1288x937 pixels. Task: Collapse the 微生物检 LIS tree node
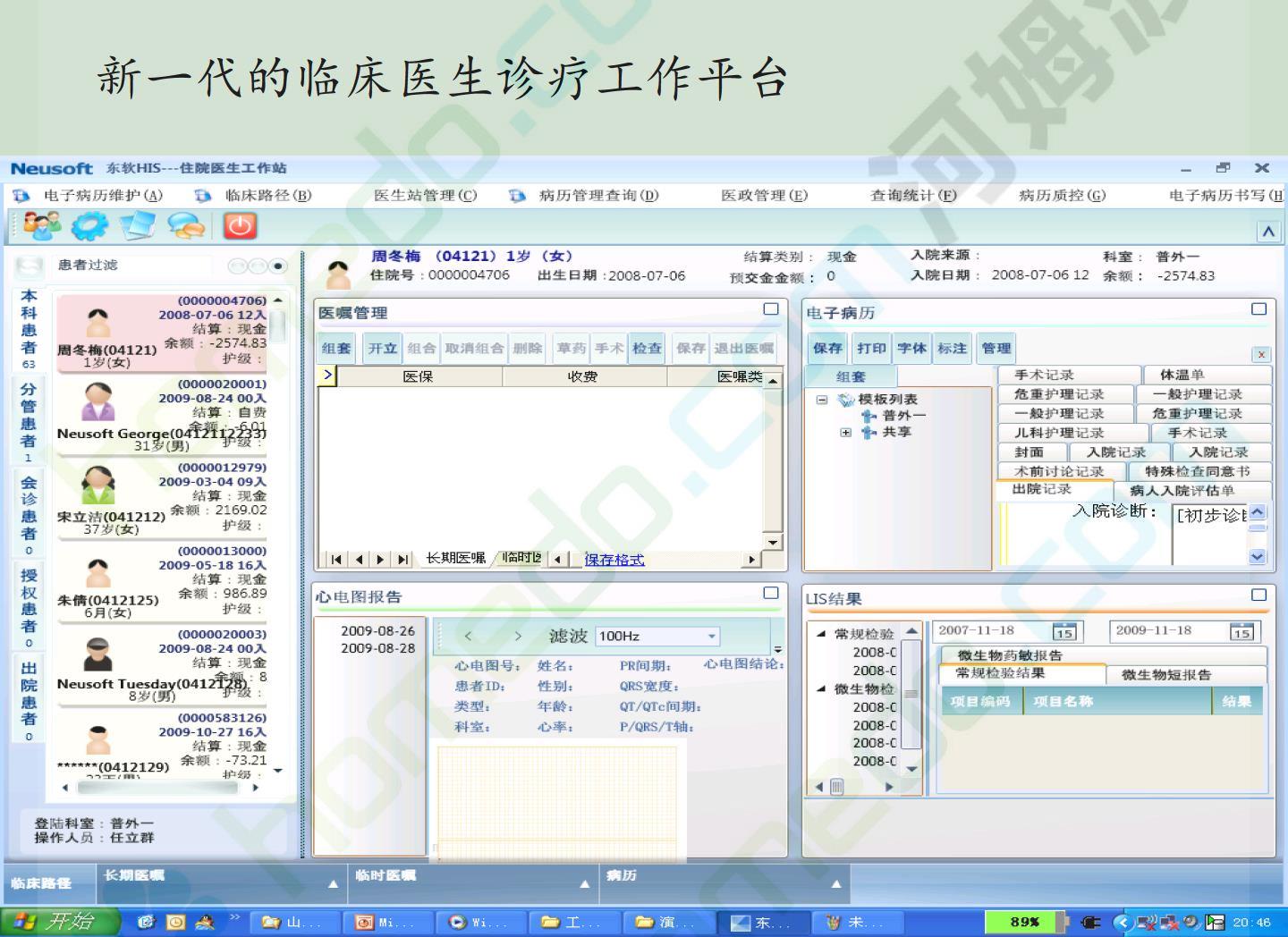coord(821,689)
